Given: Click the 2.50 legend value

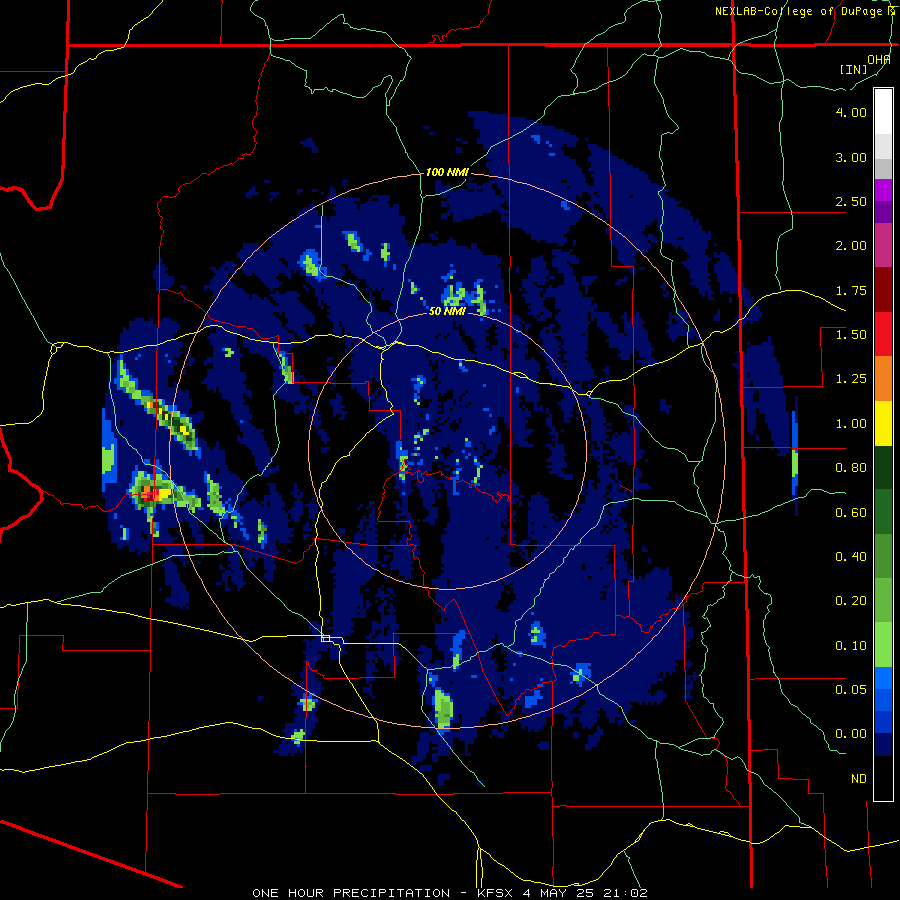Looking at the screenshot, I should (851, 201).
